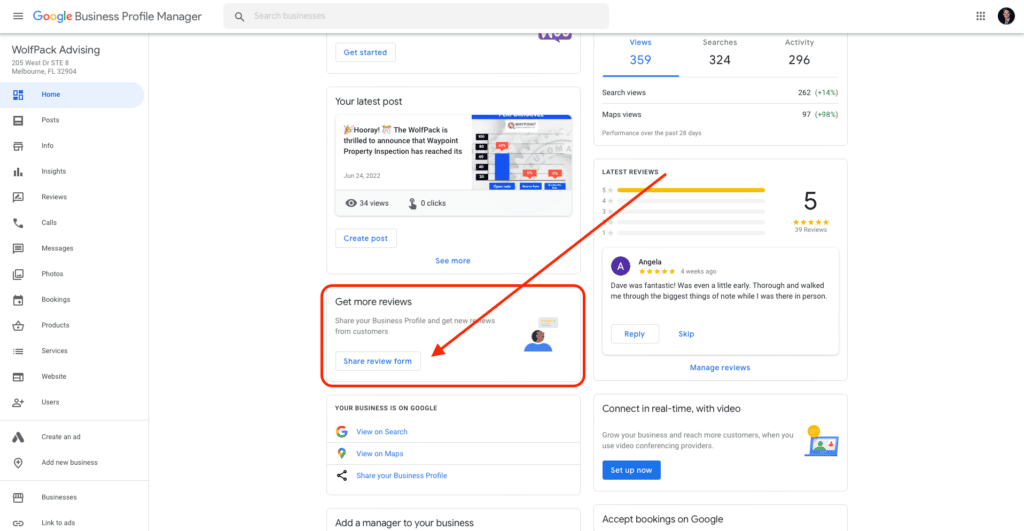Click the 0 clicks pointer icon
The height and width of the screenshot is (531, 1024).
412,203
